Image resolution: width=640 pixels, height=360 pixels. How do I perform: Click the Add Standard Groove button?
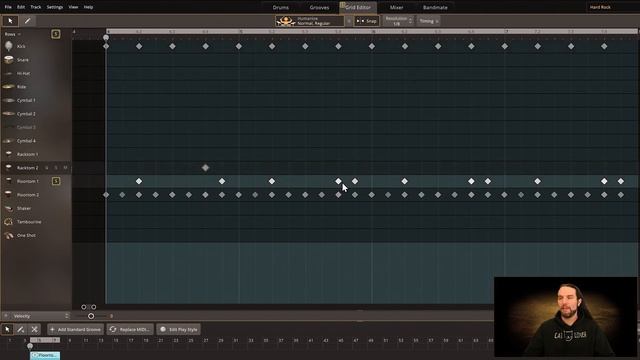[76, 329]
